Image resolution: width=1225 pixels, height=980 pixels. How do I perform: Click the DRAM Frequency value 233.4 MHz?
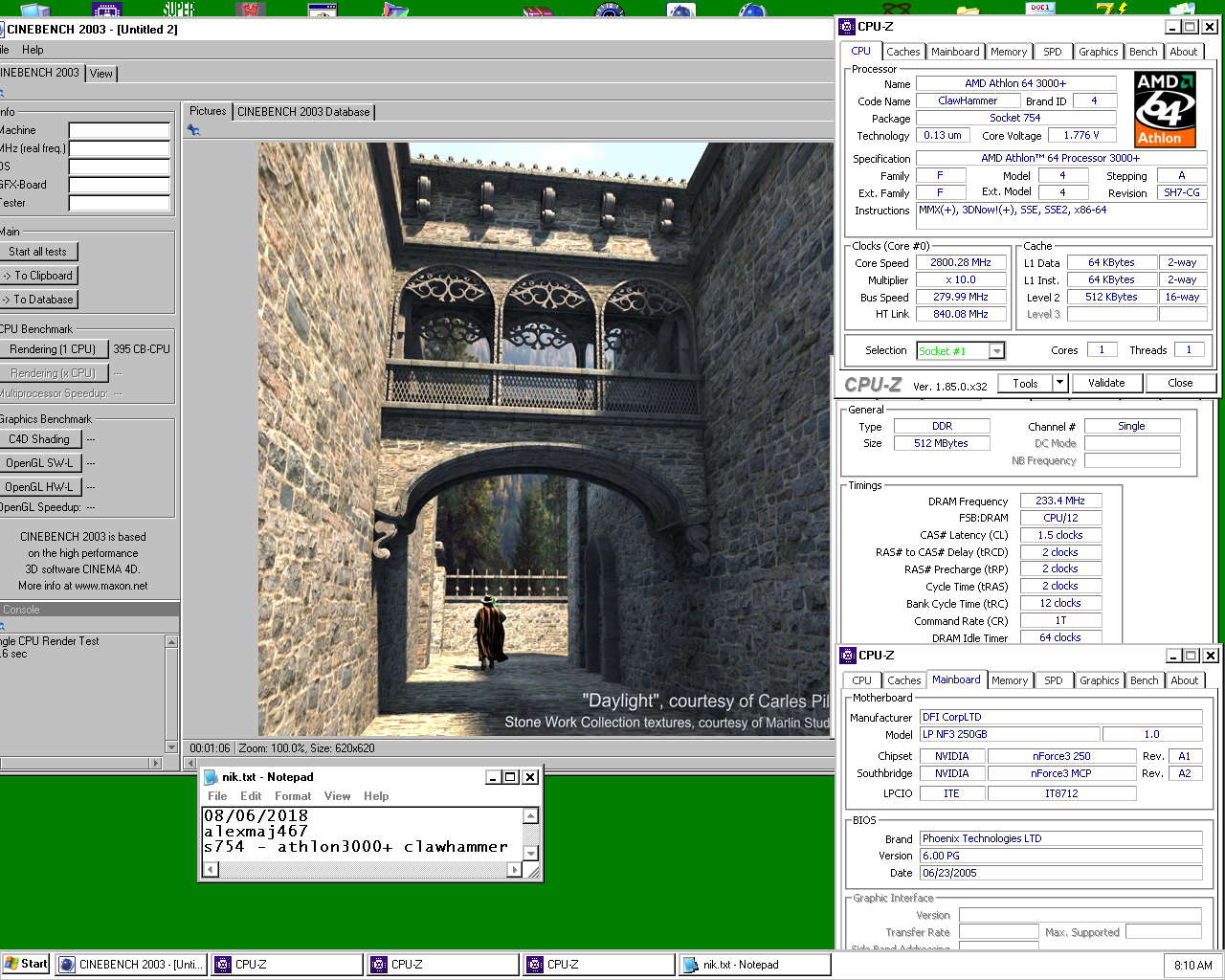point(1060,501)
